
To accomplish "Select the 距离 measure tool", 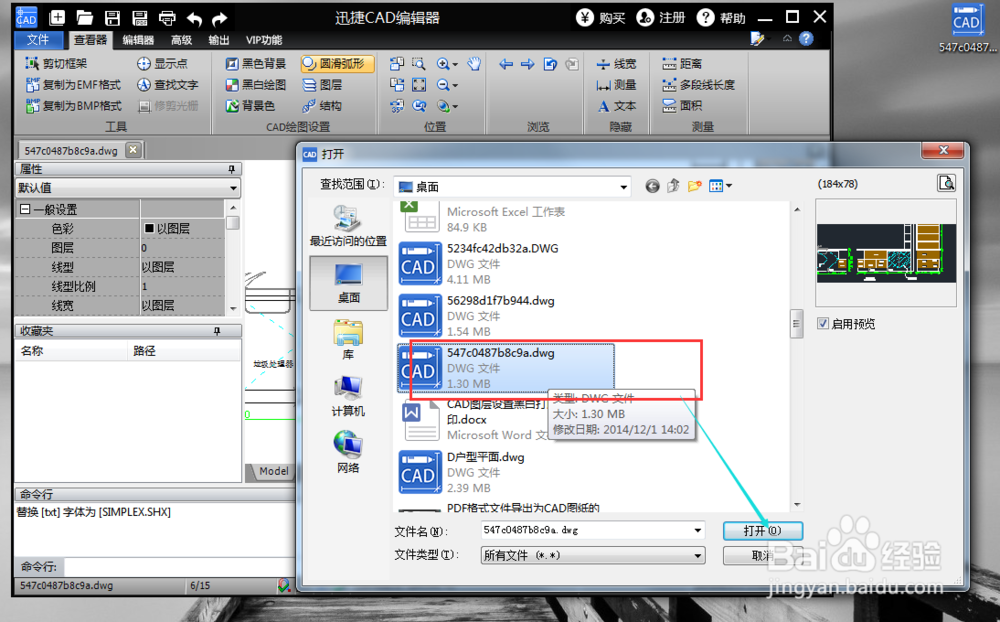I will point(682,63).
